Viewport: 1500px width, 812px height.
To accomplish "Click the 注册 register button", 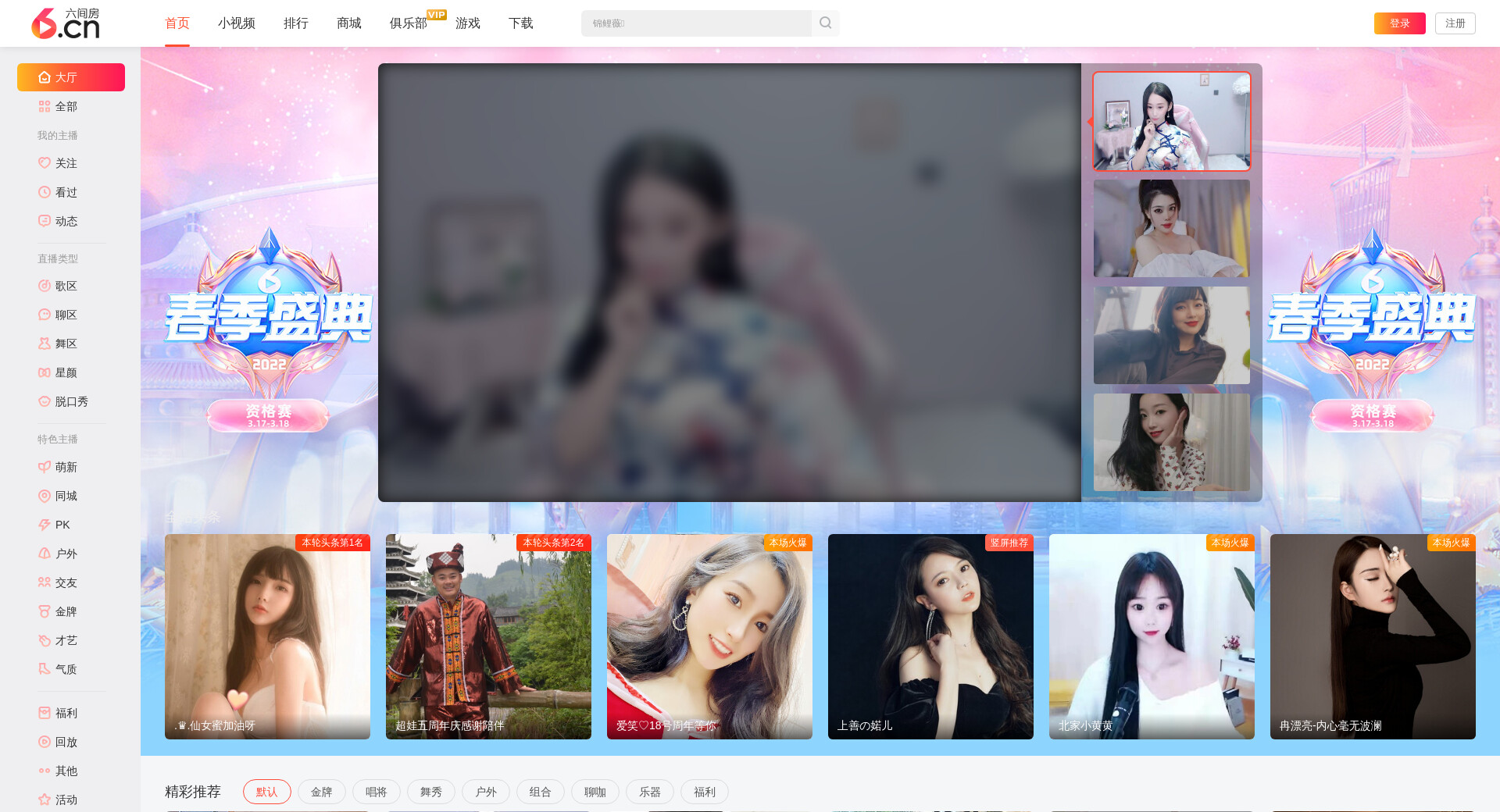I will [1455, 23].
